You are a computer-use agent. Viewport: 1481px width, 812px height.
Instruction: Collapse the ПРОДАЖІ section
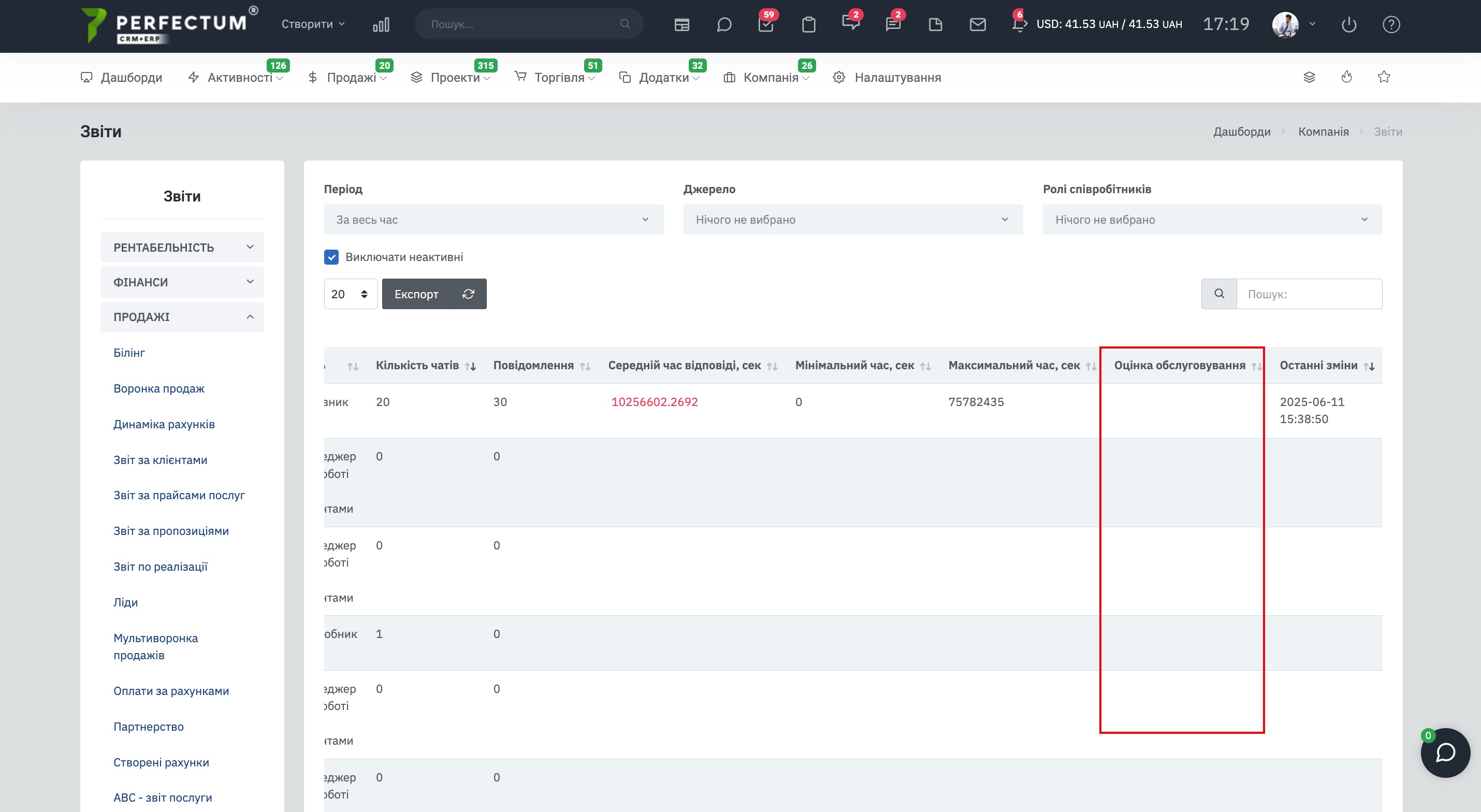coord(182,317)
